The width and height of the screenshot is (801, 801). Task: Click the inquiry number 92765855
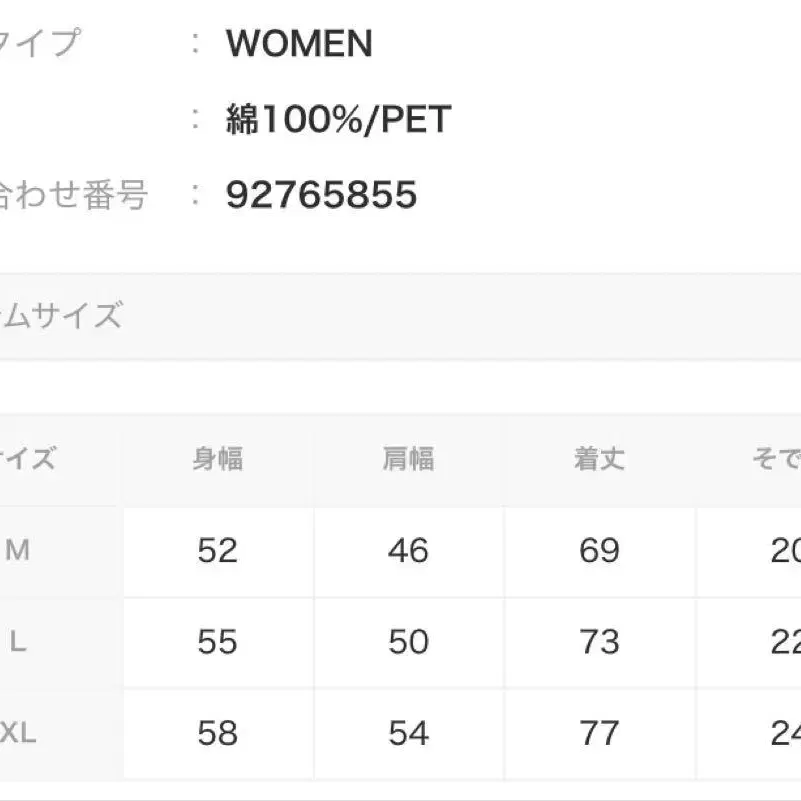(321, 194)
